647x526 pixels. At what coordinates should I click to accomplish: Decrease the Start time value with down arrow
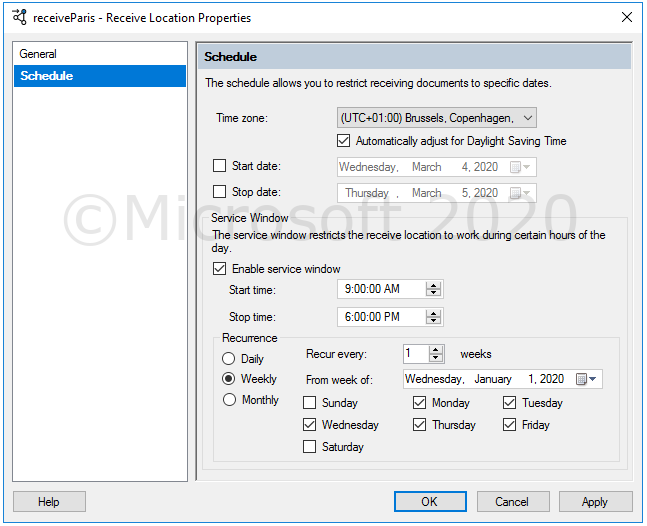click(433, 292)
